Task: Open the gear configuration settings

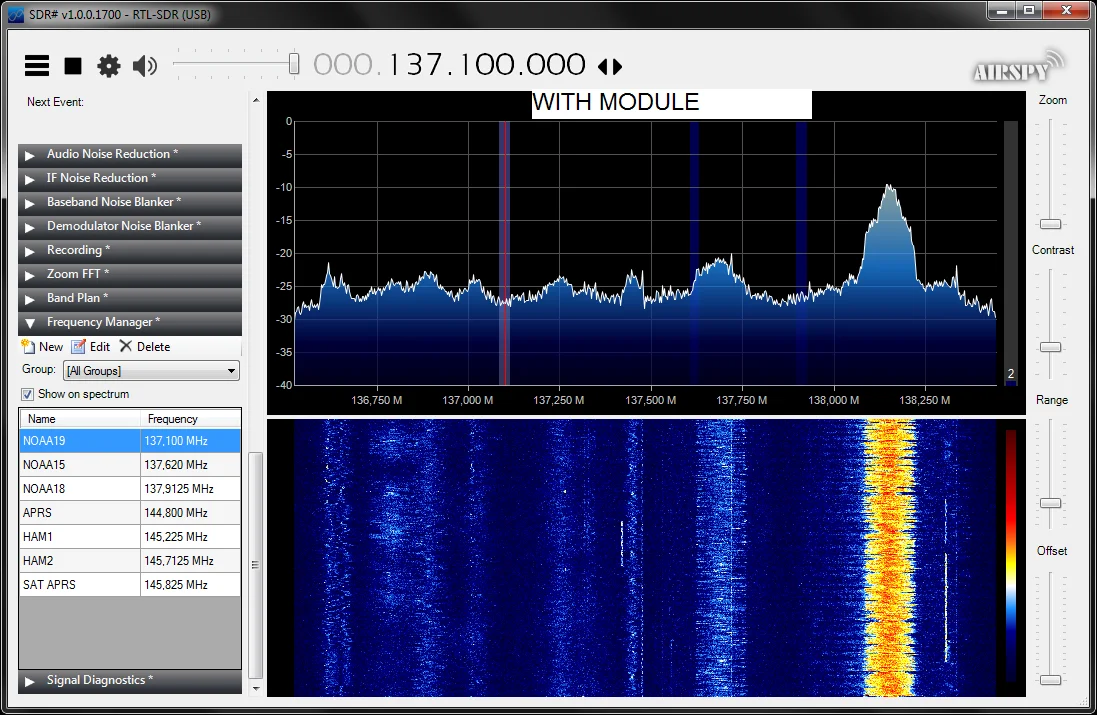Action: [108, 66]
